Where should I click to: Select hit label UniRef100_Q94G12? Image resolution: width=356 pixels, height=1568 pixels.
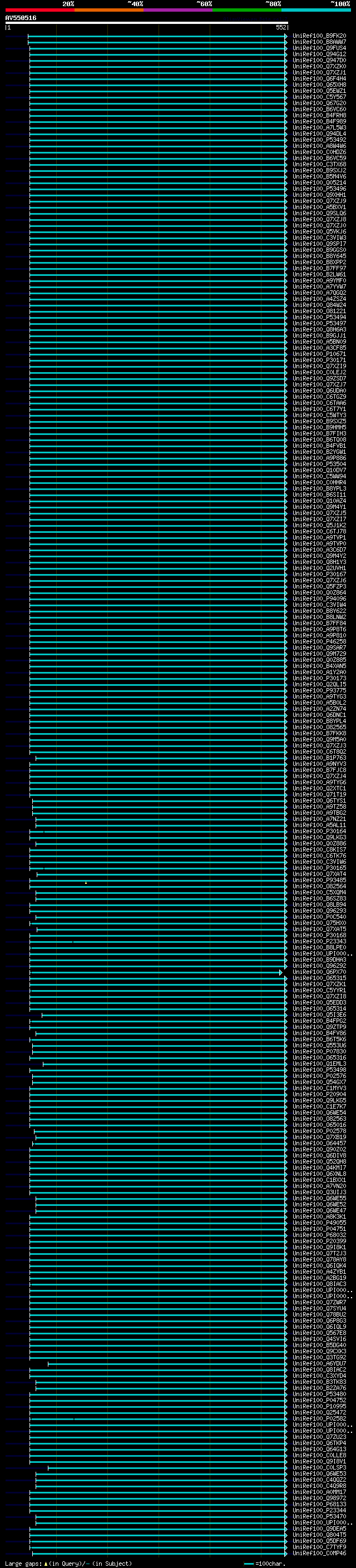pos(319,54)
